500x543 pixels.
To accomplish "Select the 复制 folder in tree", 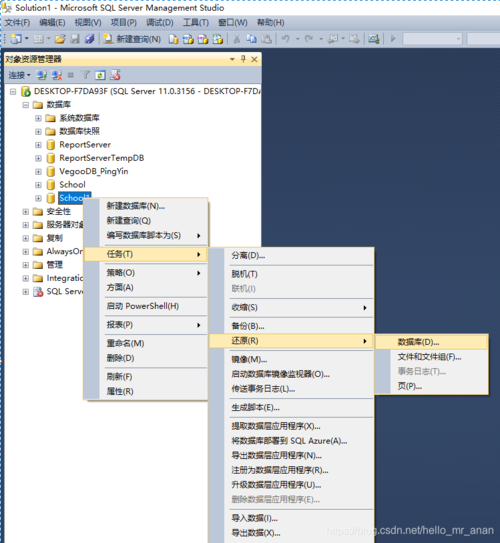I will tap(54, 238).
